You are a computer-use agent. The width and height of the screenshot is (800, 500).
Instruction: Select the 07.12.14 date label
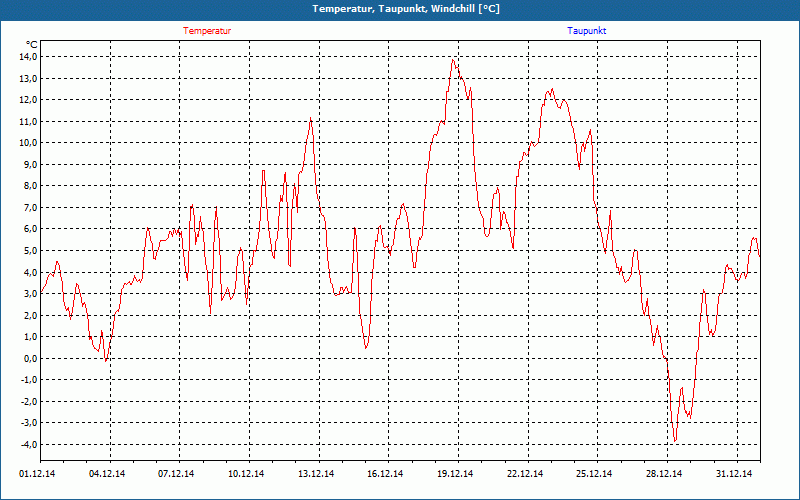tap(176, 473)
